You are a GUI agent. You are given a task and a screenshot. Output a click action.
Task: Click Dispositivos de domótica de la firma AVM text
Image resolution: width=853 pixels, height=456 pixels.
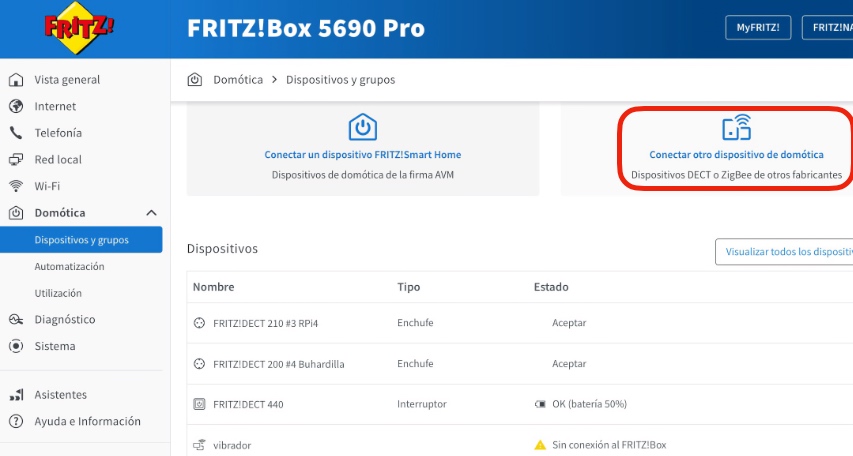pos(363,175)
